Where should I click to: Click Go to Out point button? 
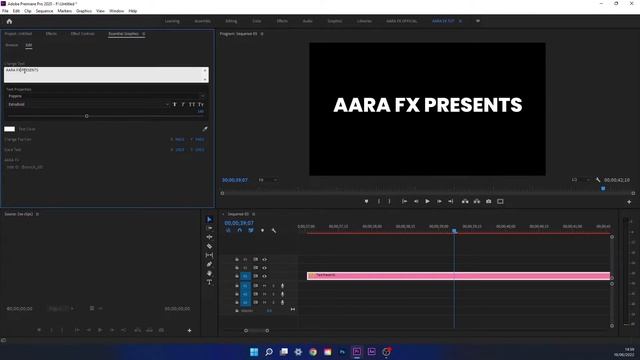point(451,201)
